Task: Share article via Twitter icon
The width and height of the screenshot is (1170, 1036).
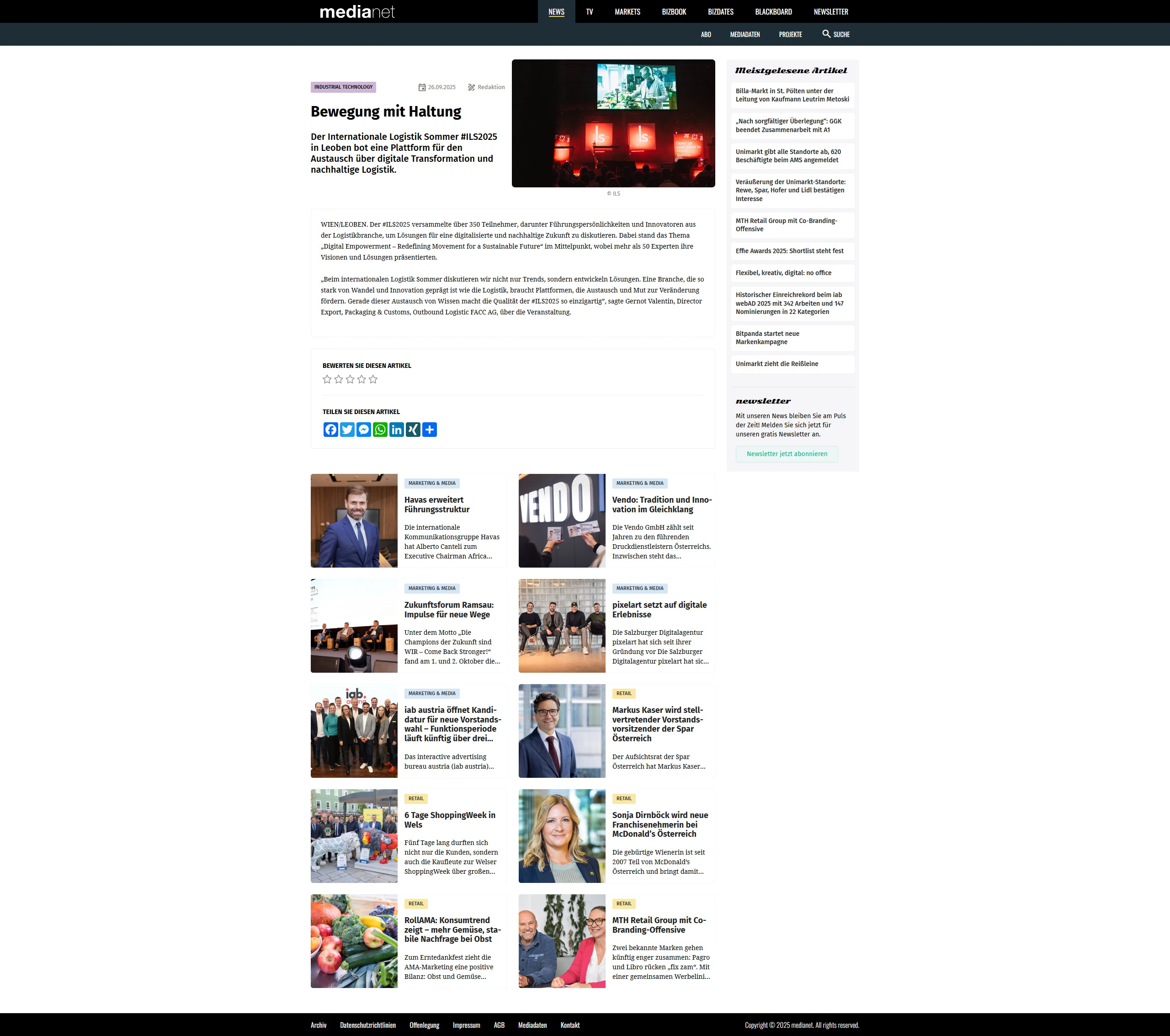Action: coord(347,429)
